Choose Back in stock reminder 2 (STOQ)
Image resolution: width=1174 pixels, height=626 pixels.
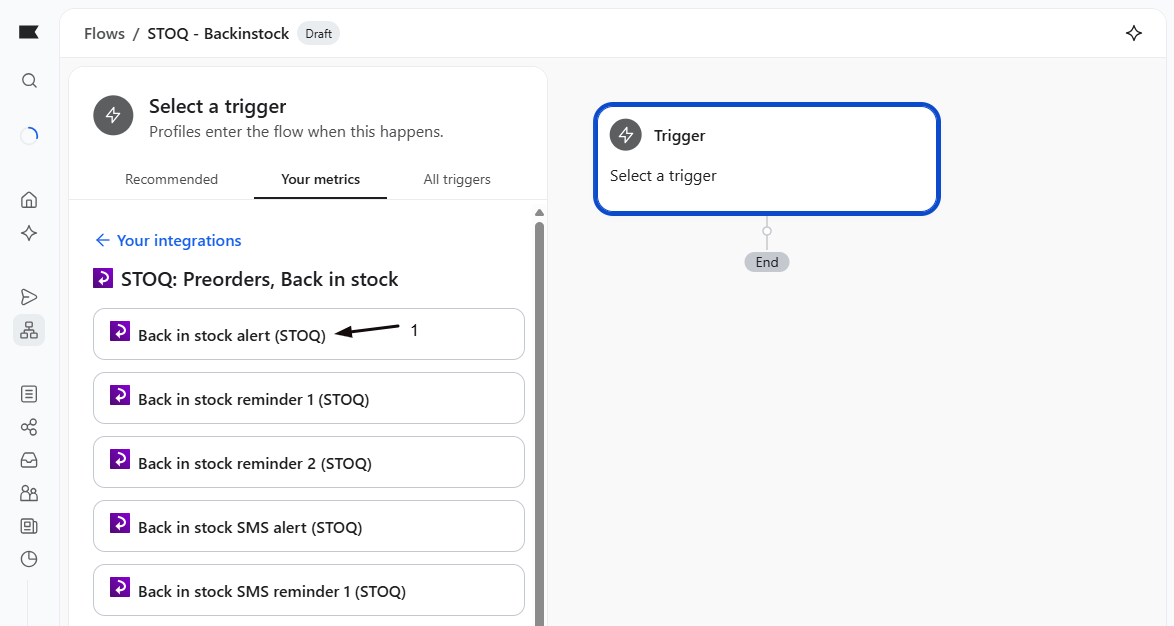[x=308, y=462]
